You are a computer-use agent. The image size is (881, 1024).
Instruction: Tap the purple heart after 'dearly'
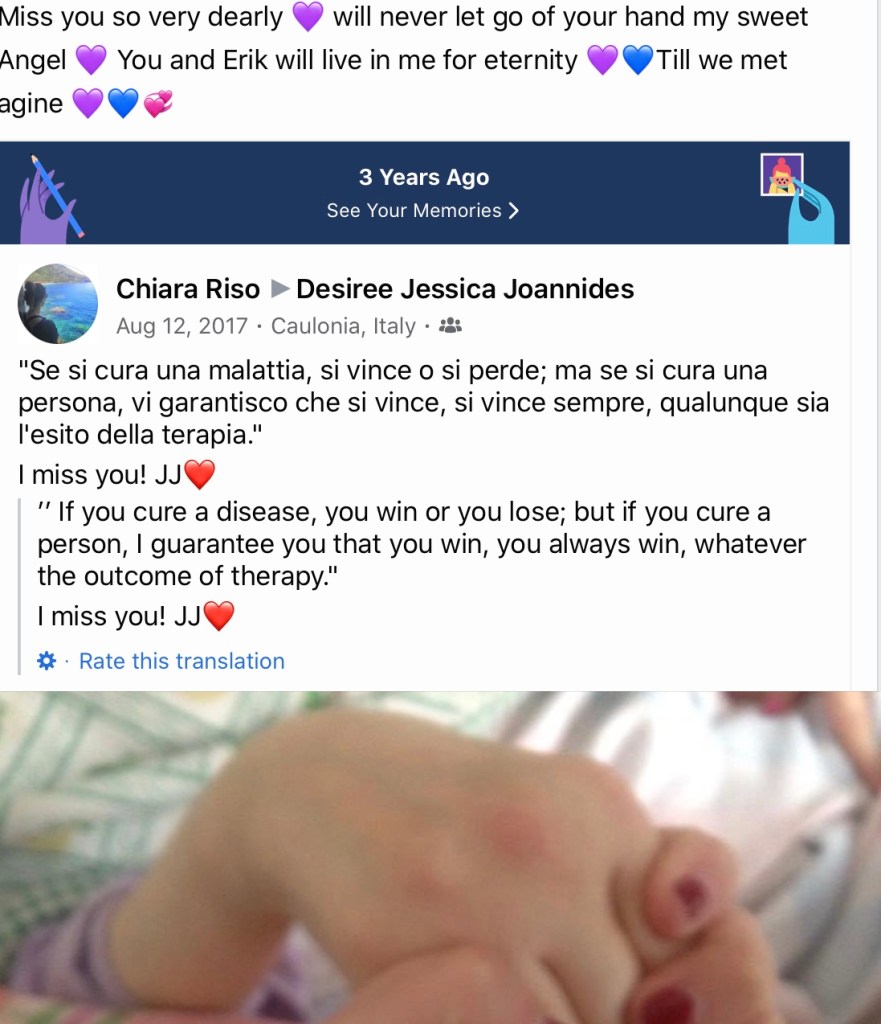(x=308, y=17)
